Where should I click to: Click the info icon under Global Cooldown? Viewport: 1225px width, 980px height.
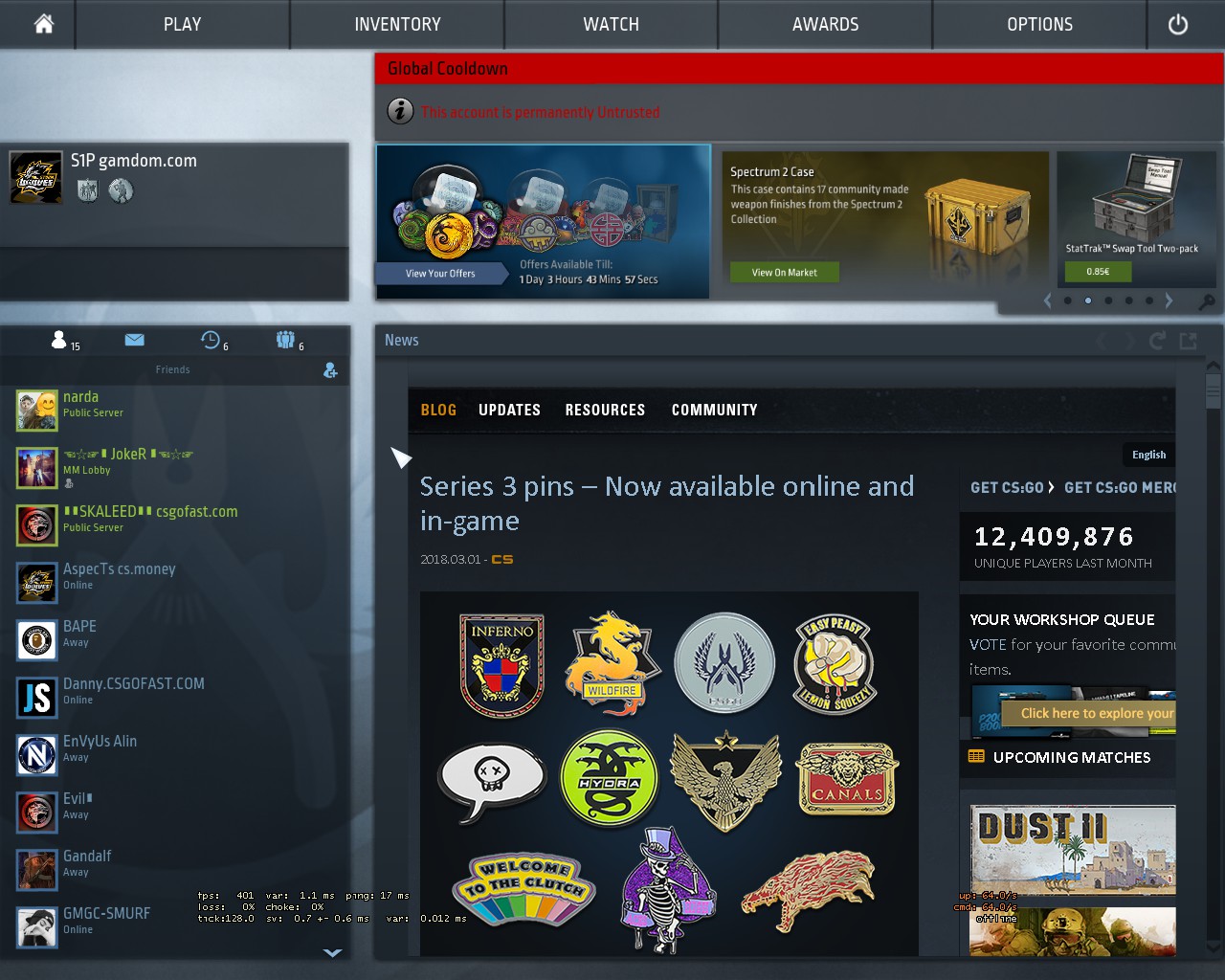[400, 111]
